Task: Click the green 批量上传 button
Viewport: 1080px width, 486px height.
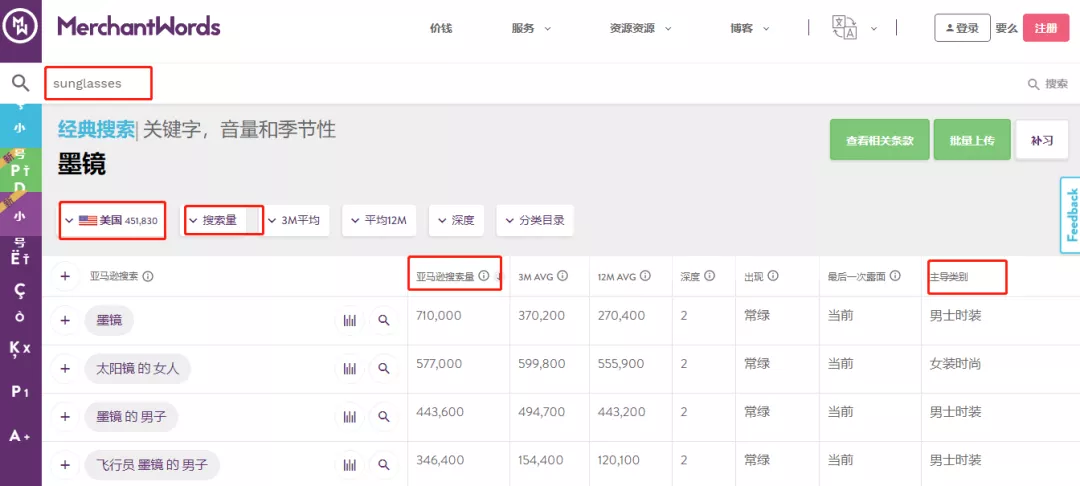Action: tap(972, 140)
